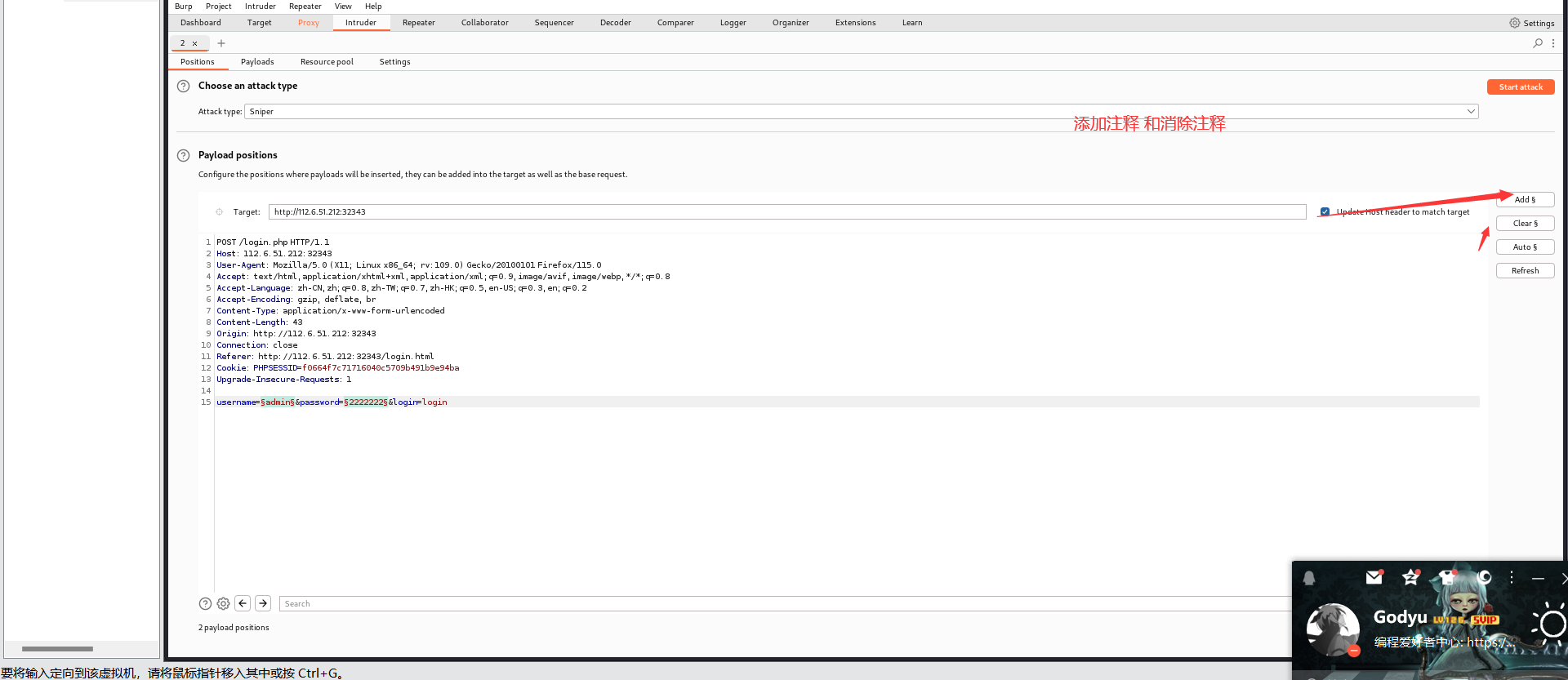This screenshot has height=680, width=1568.
Task: Click the Clear § button
Action: [x=1525, y=224]
